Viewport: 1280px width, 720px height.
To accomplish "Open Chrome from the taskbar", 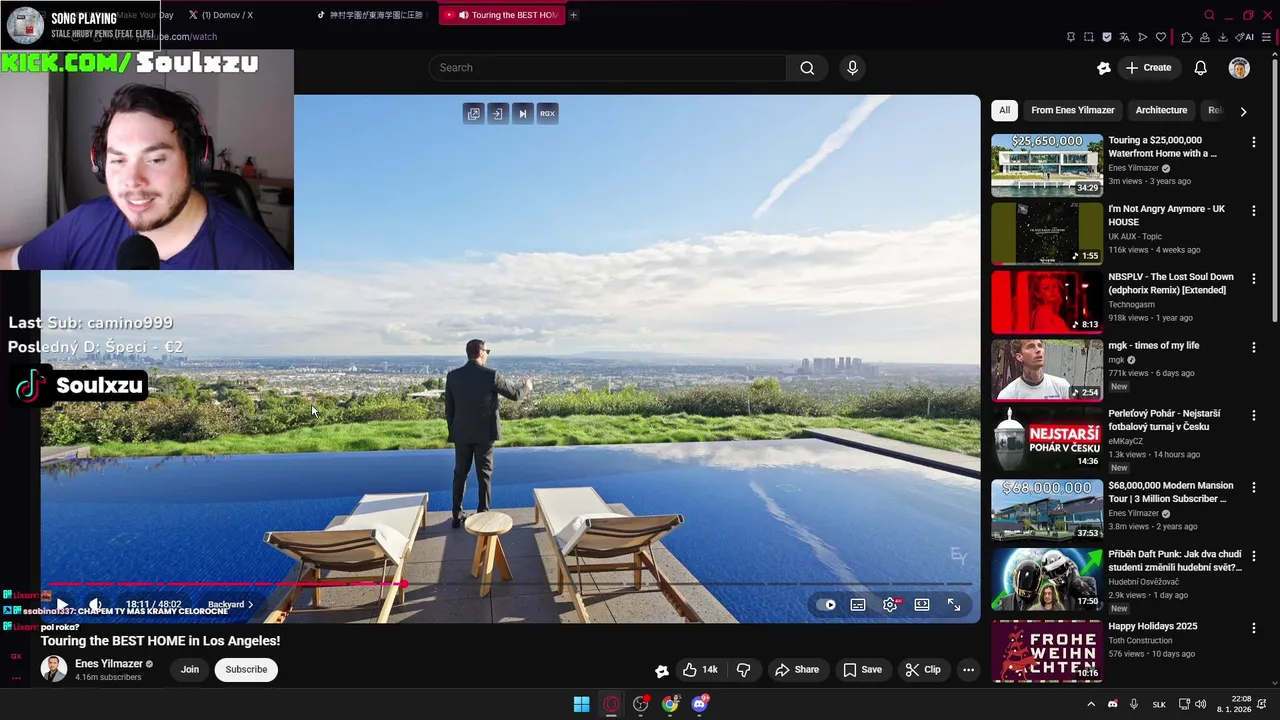I will pyautogui.click(x=670, y=704).
